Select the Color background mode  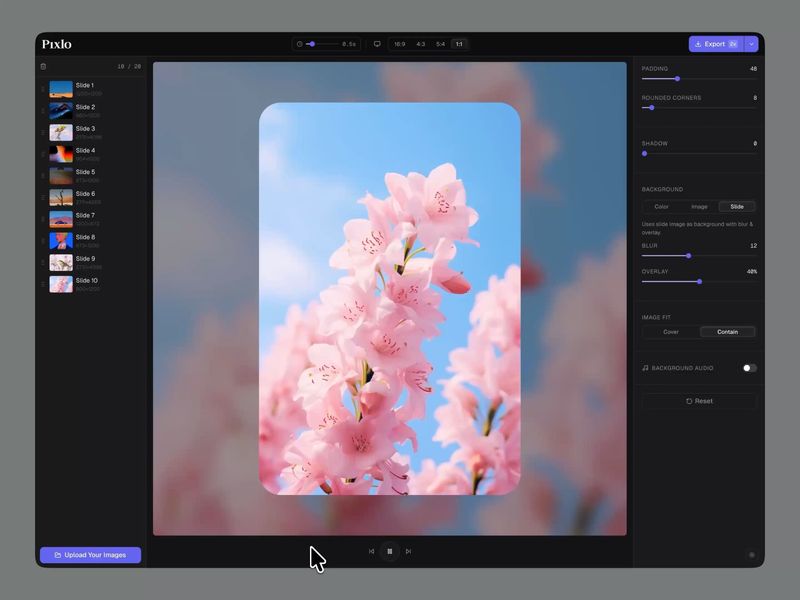coord(660,207)
